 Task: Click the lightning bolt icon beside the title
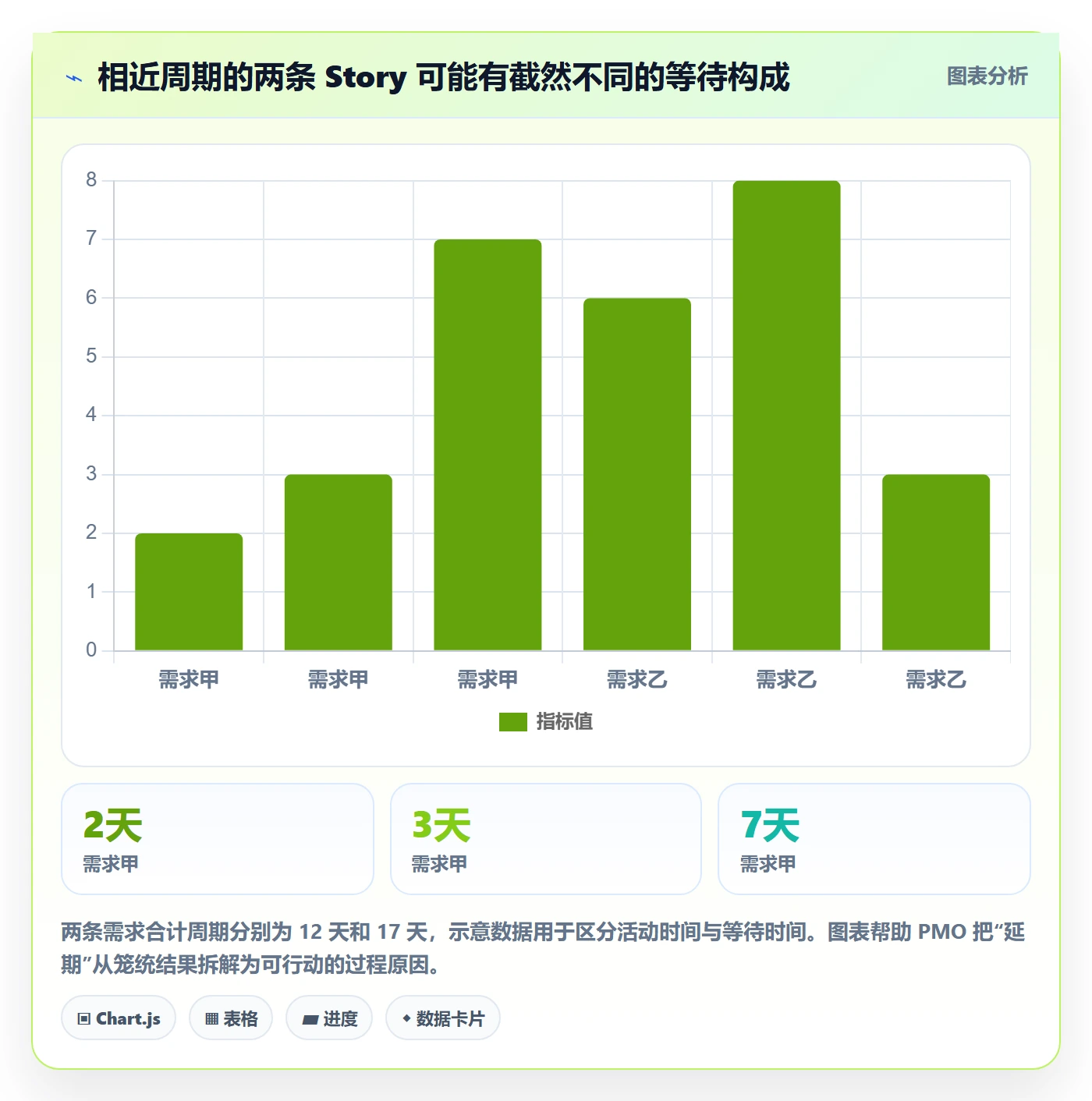click(74, 78)
